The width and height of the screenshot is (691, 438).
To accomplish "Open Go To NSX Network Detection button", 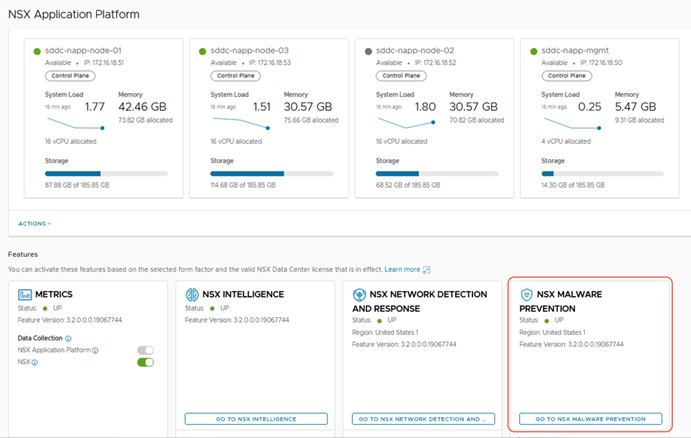I will [422, 419].
